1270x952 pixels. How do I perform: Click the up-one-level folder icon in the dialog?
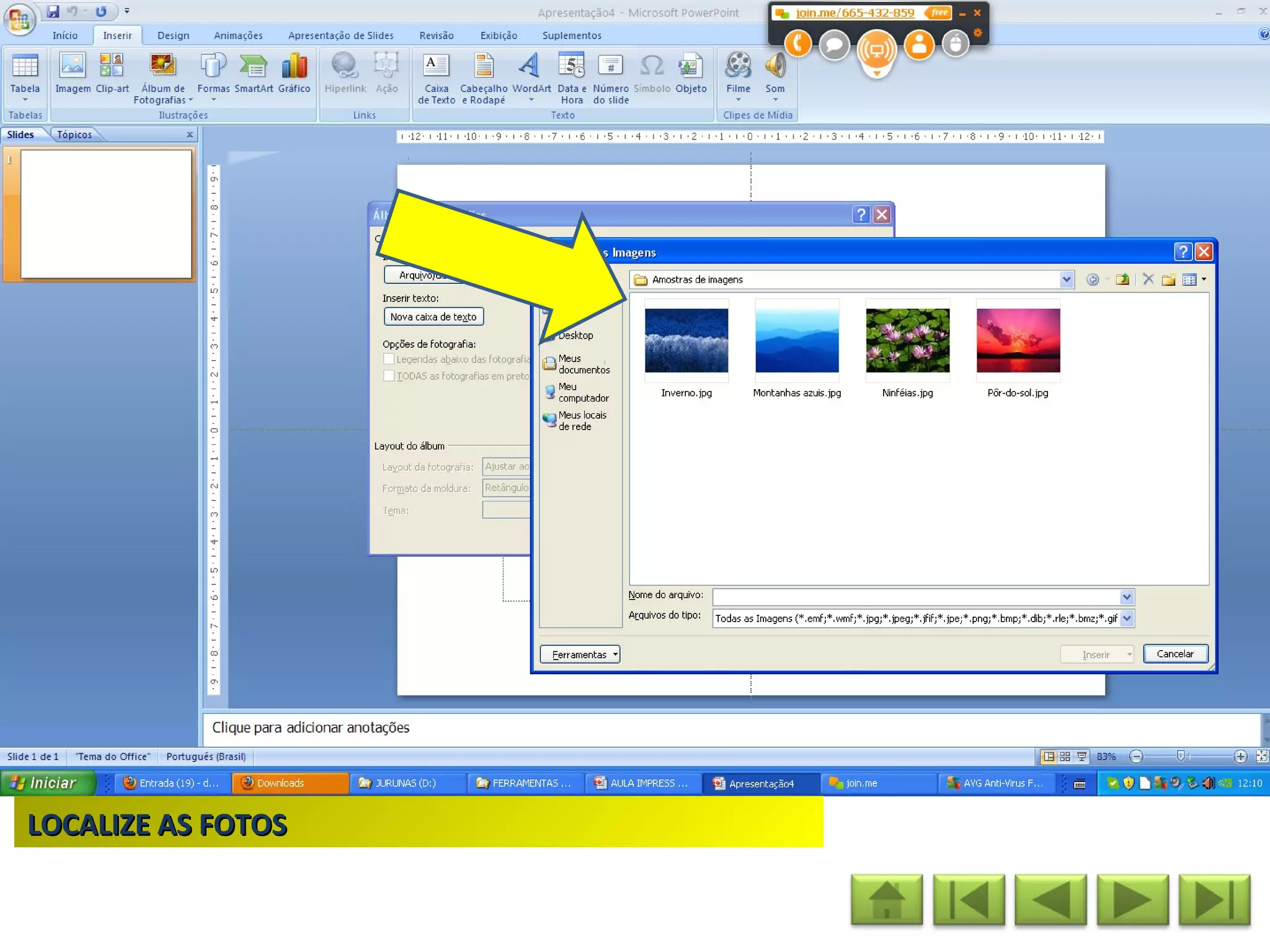click(1122, 280)
